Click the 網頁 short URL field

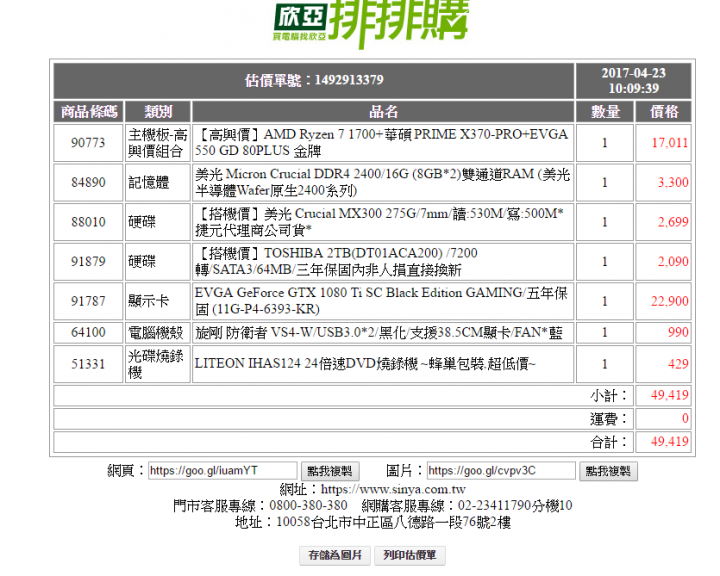pos(223,471)
